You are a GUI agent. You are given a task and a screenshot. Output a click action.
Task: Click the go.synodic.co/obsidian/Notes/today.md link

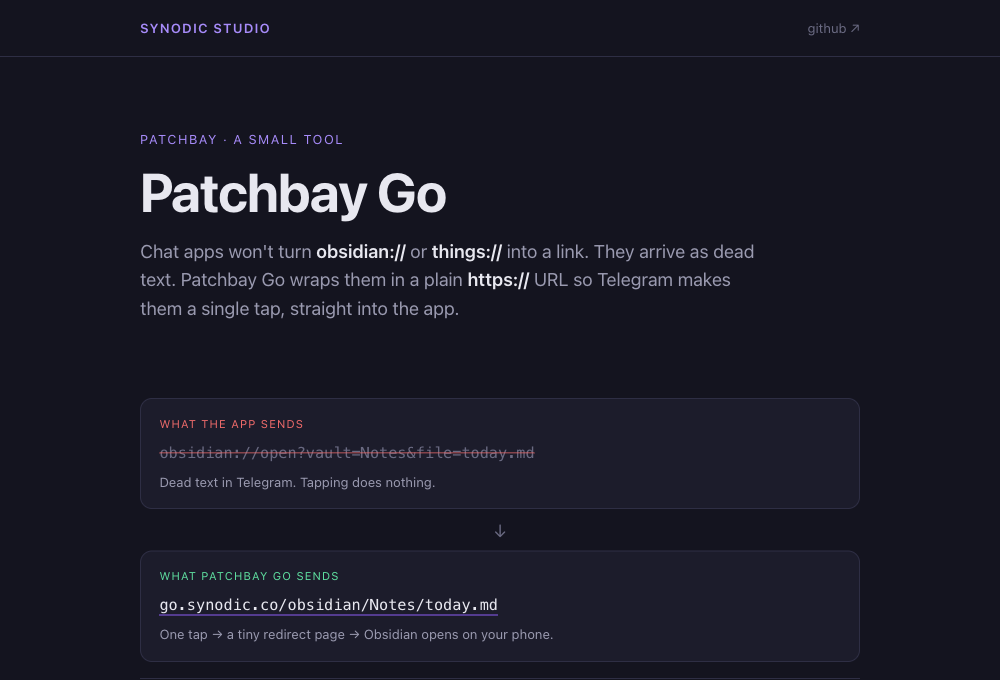pyautogui.click(x=328, y=605)
